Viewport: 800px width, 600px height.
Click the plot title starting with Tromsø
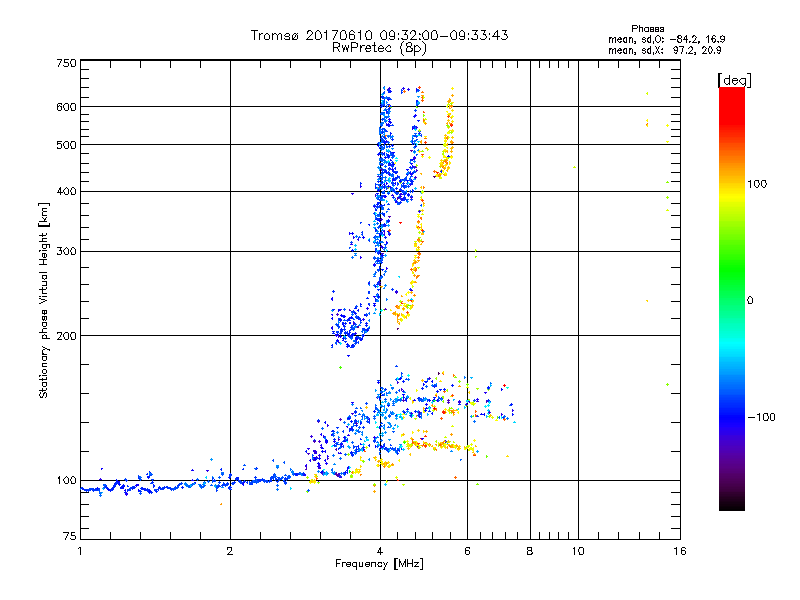point(380,35)
